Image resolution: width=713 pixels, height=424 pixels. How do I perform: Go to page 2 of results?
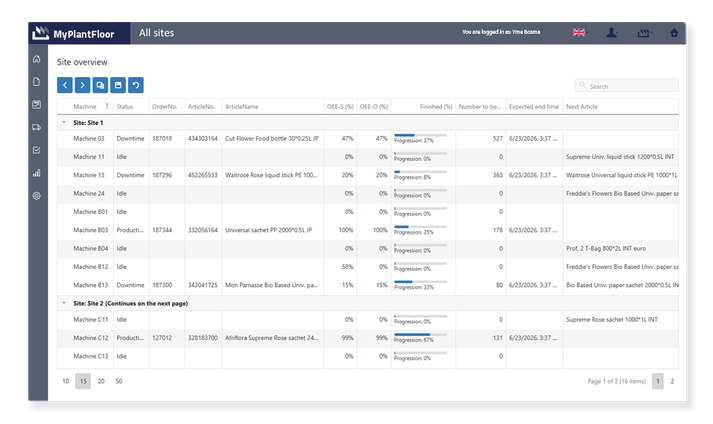point(672,381)
